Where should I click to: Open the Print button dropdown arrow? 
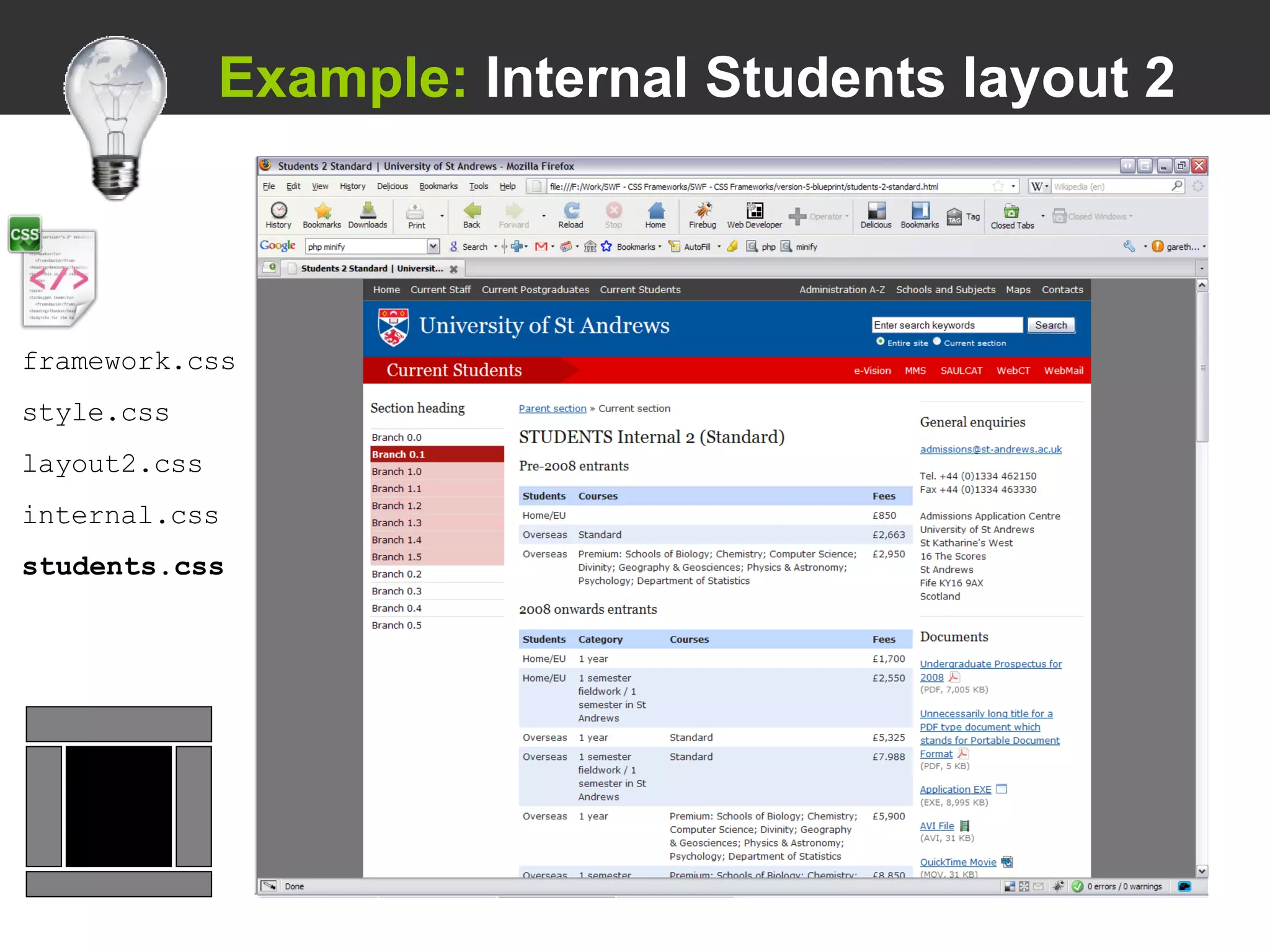442,216
